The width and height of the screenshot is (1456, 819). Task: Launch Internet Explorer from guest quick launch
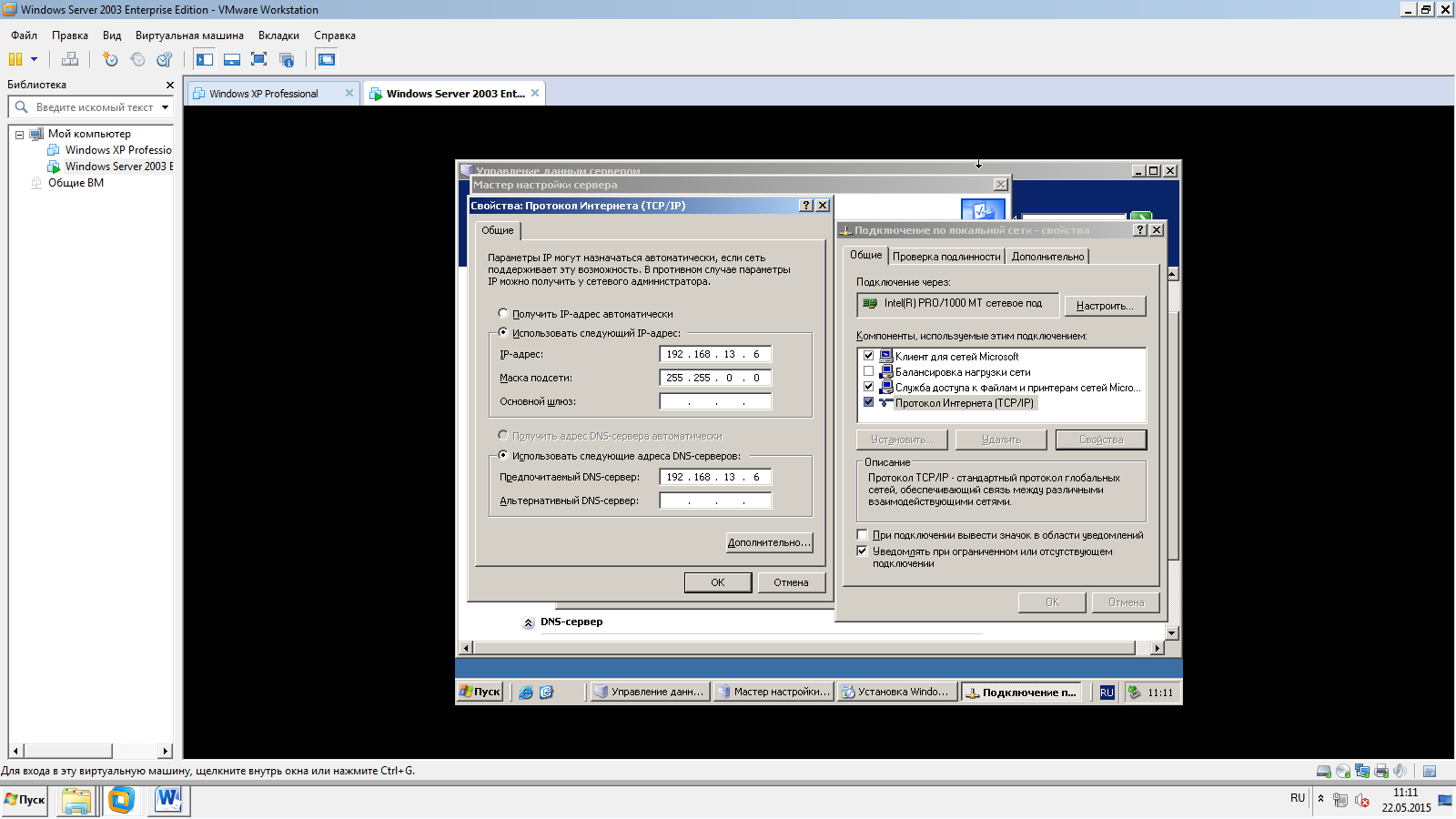pyautogui.click(x=526, y=693)
